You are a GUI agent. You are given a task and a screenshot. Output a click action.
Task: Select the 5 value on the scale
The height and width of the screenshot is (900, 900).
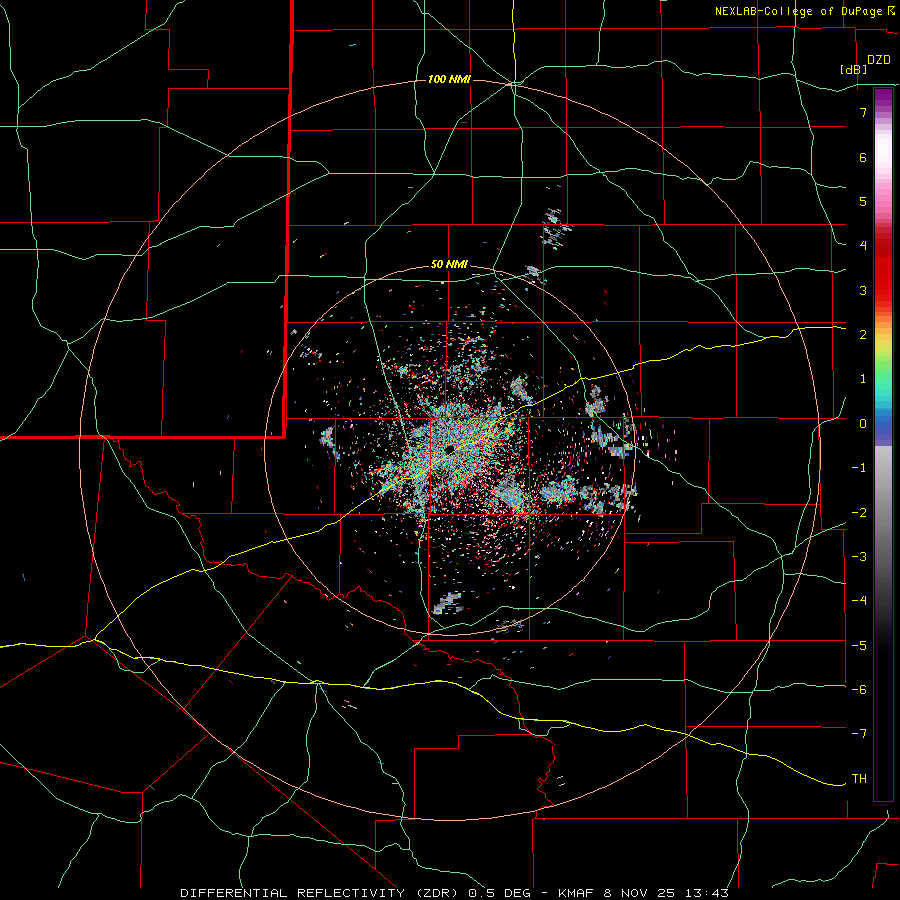(863, 201)
